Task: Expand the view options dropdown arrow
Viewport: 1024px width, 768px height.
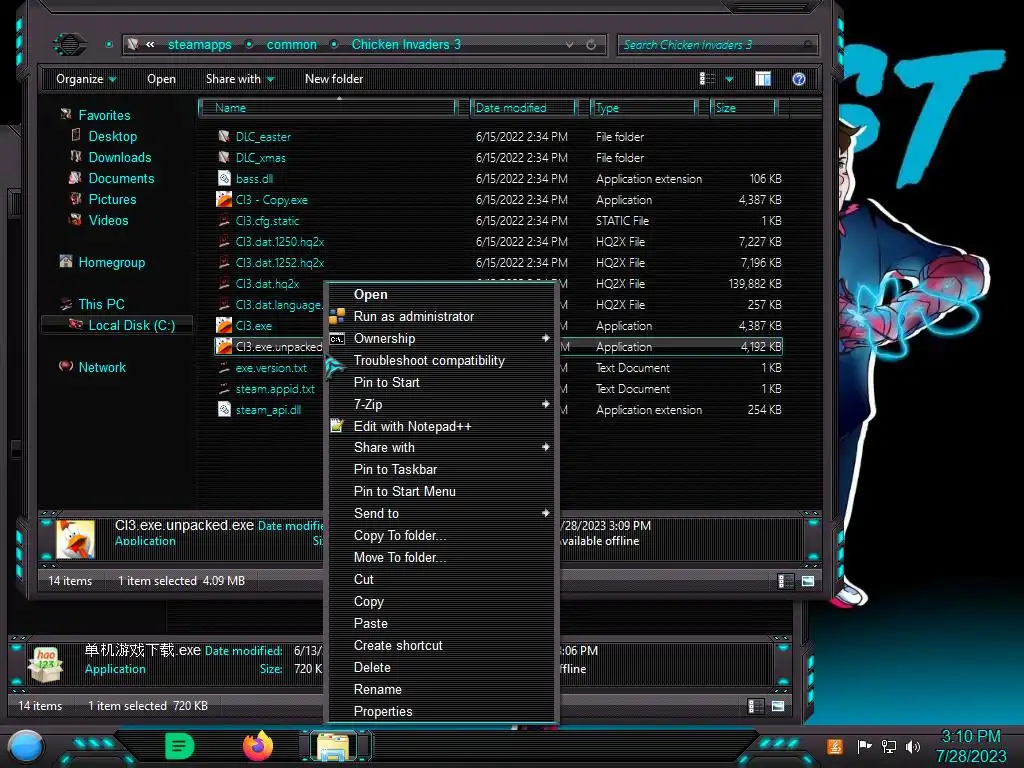Action: click(x=729, y=80)
